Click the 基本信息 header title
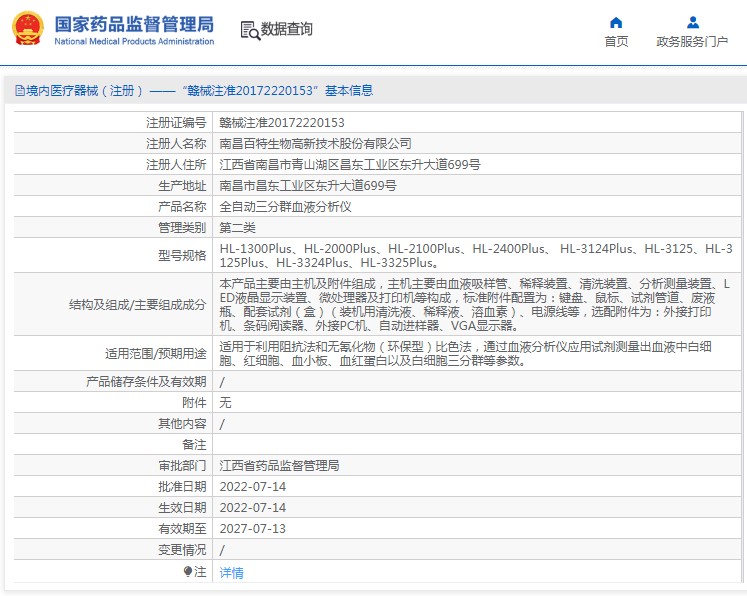Viewport: 747px width, 596px height. 349,91
